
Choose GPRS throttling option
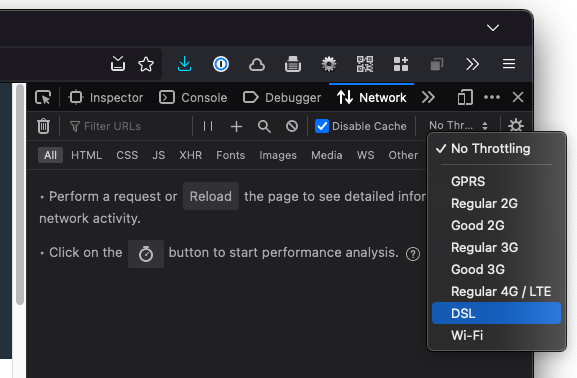(x=496, y=181)
